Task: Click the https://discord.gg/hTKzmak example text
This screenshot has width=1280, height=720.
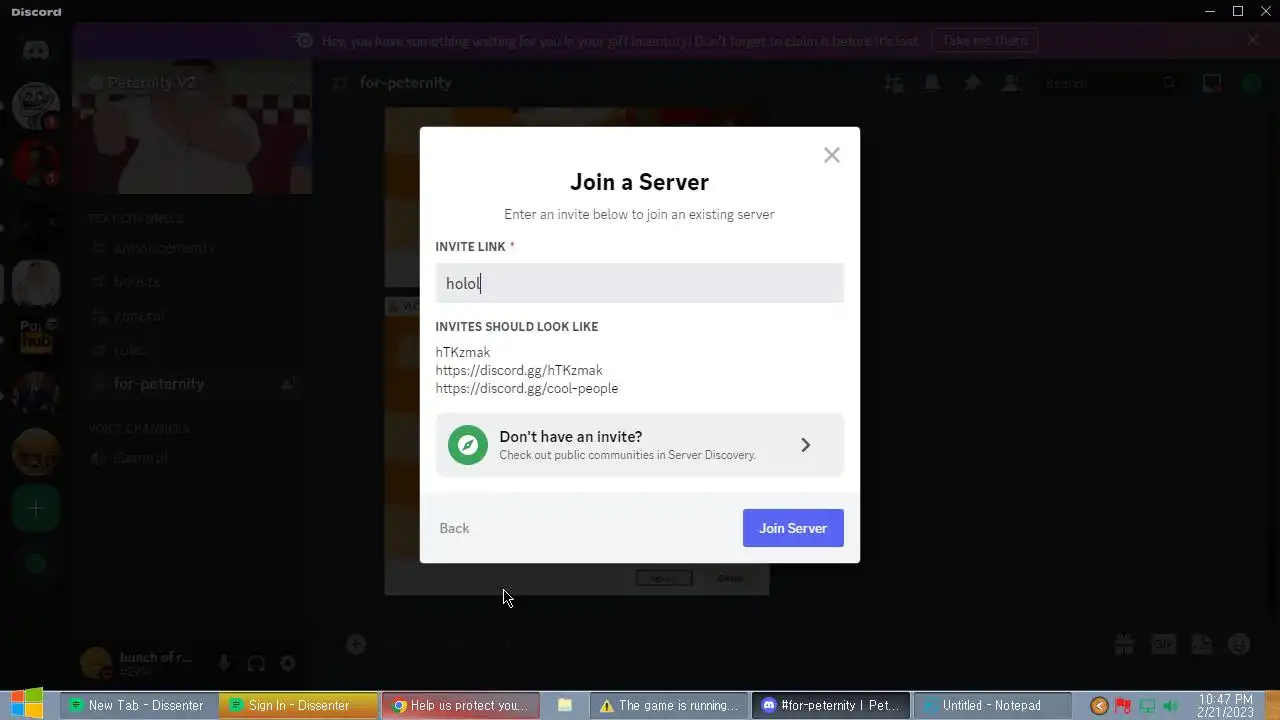Action: (x=519, y=370)
